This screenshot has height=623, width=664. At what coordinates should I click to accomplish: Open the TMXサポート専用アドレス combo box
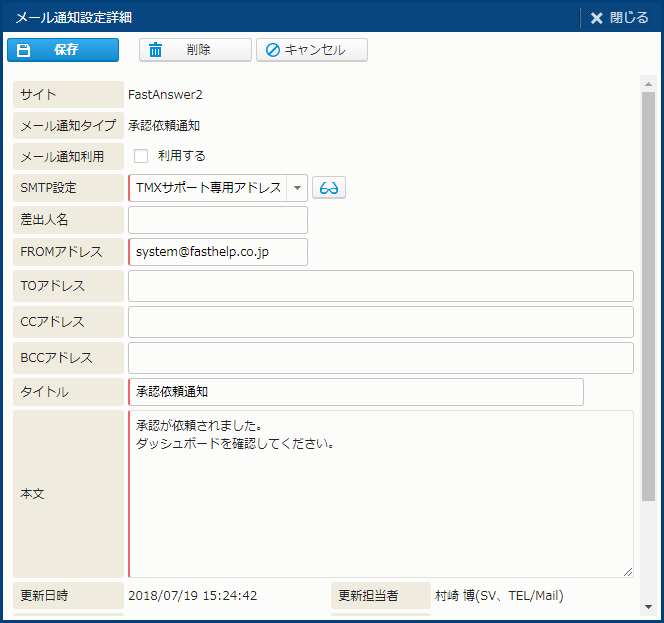(x=208, y=188)
